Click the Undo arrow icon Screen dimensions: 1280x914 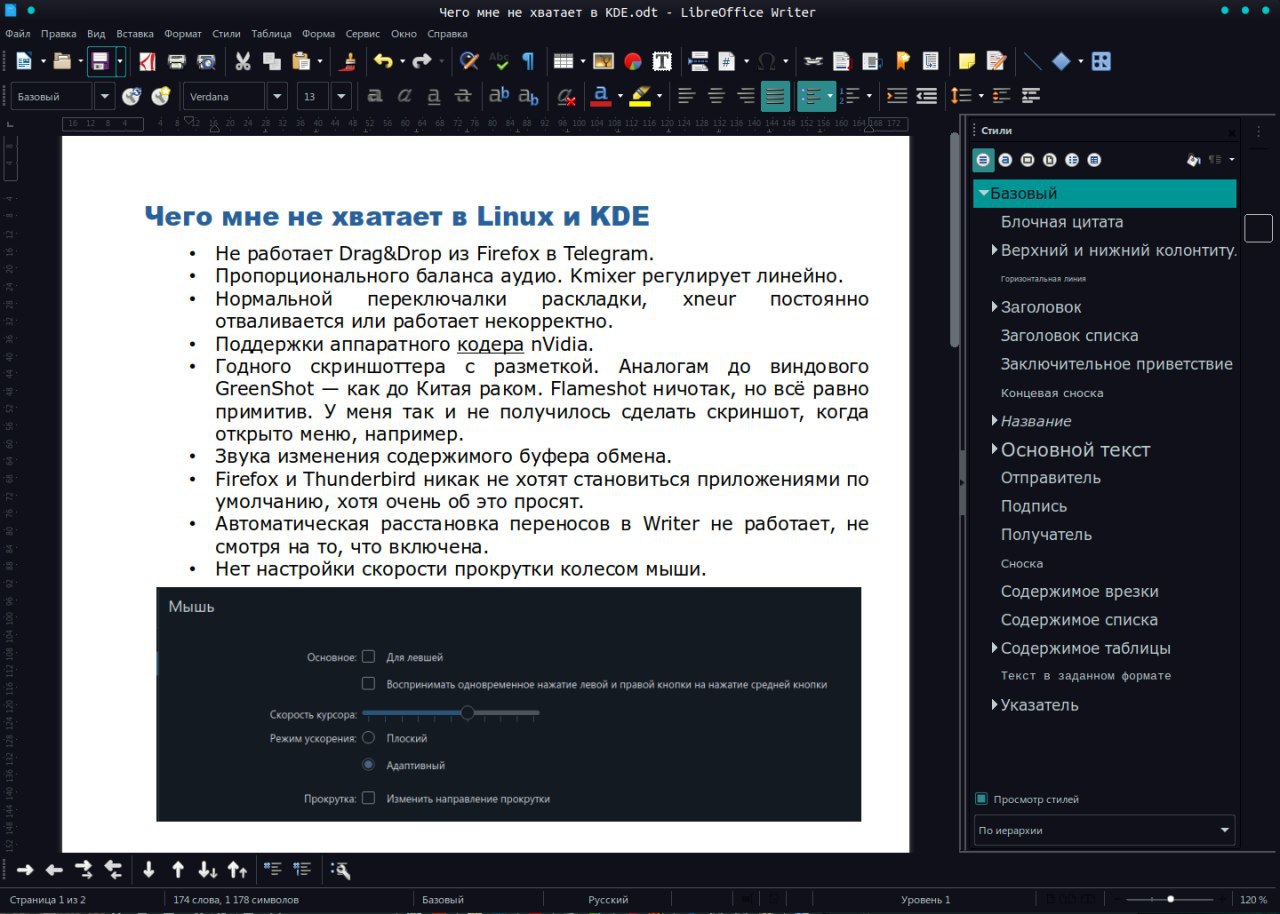383,62
